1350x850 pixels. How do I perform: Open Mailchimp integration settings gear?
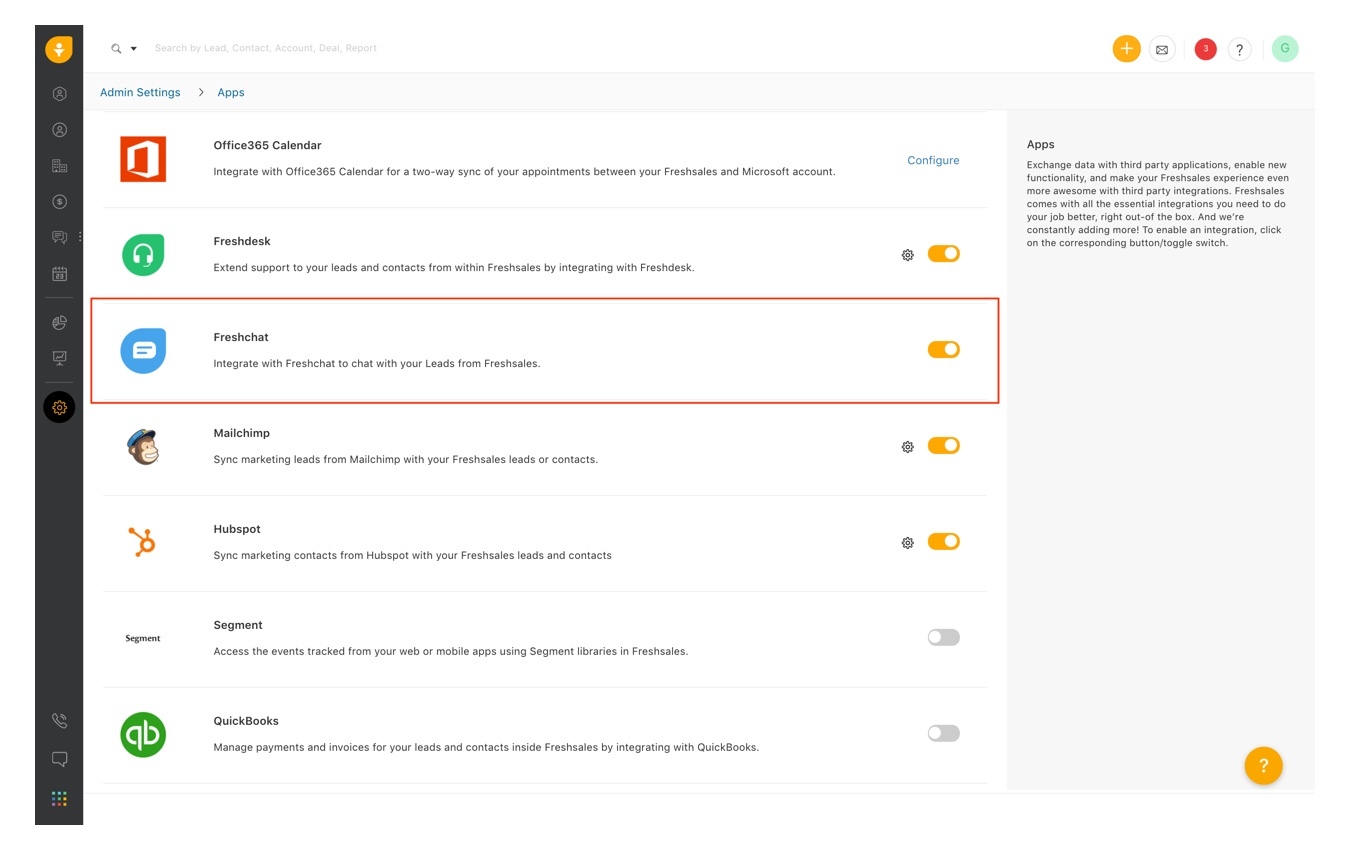(907, 446)
